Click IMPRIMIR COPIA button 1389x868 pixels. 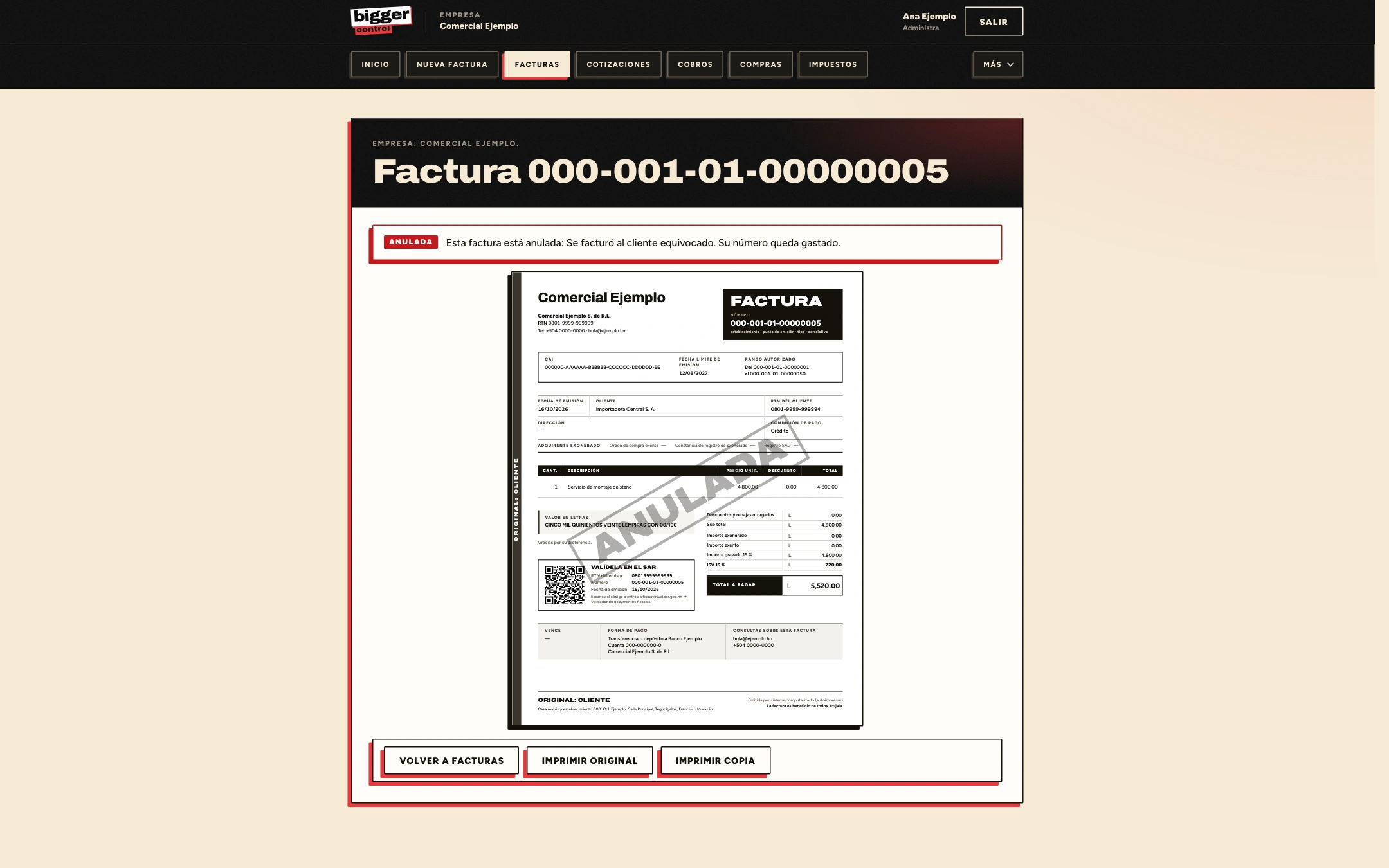coord(715,761)
